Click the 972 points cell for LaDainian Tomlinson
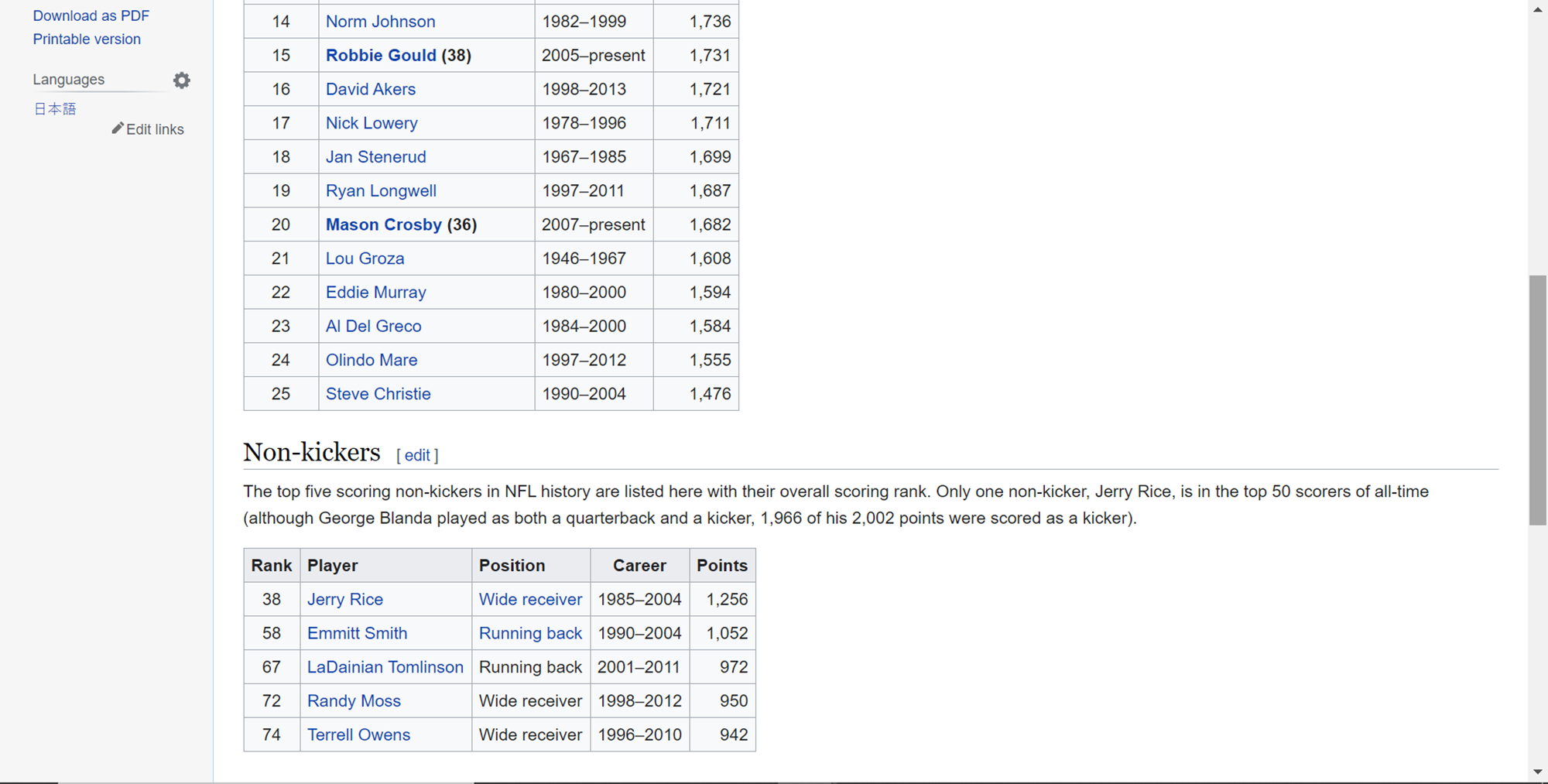 [722, 667]
